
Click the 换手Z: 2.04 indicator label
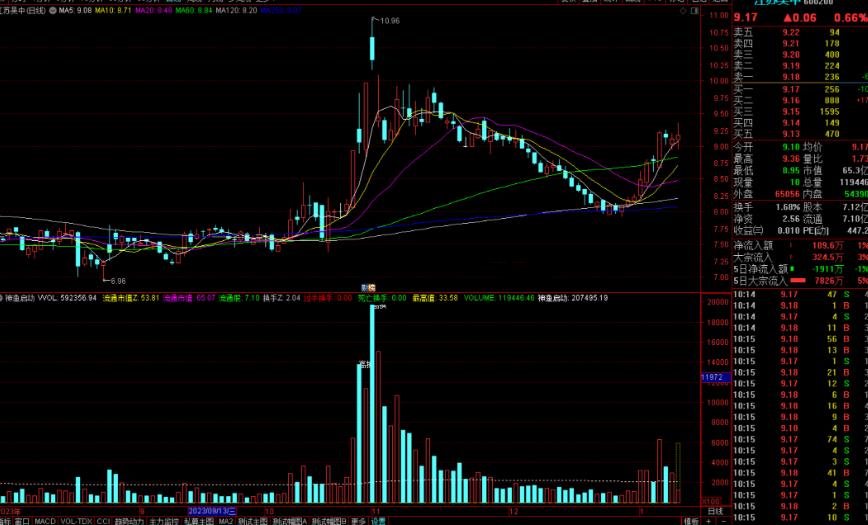click(281, 298)
